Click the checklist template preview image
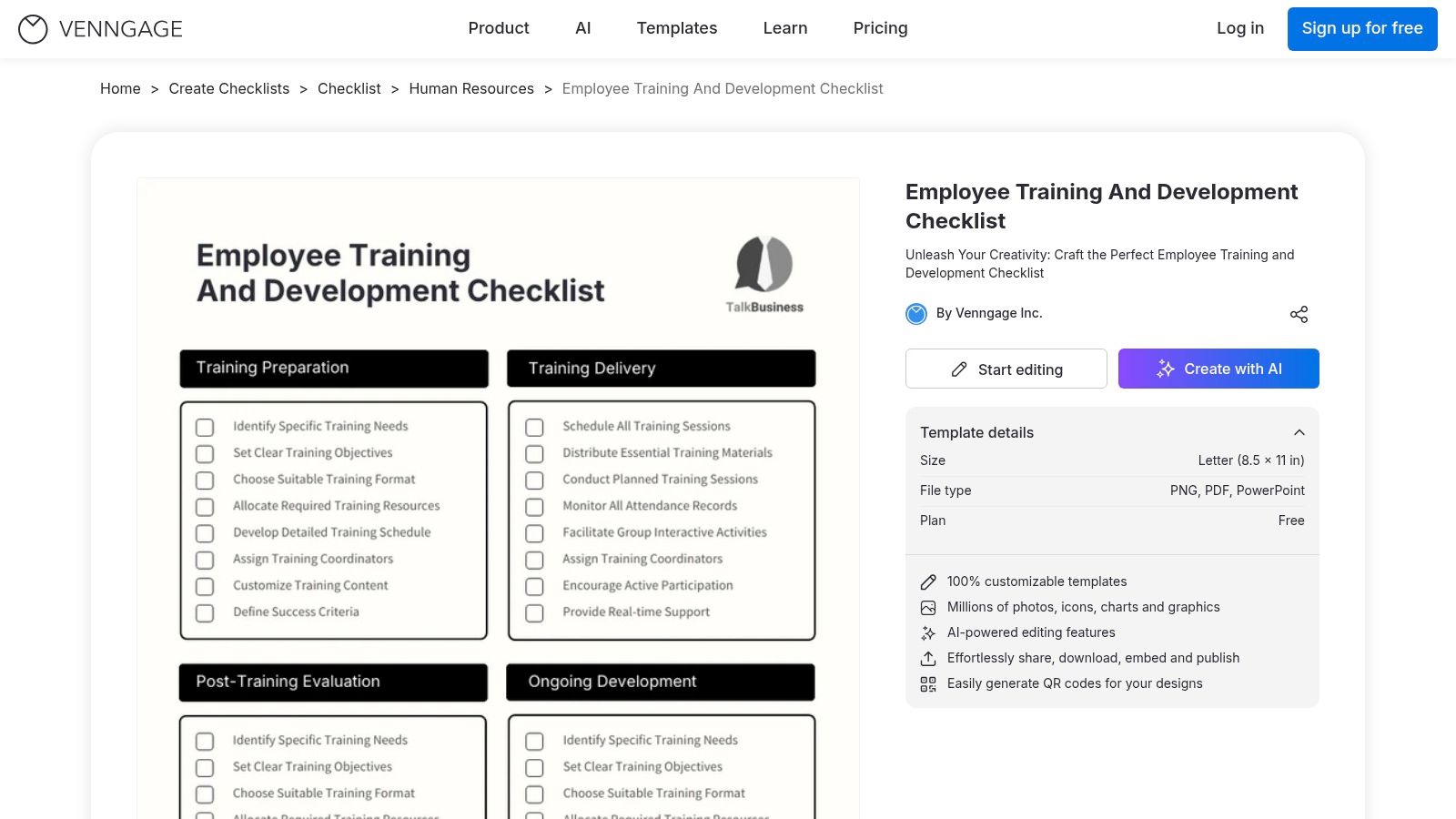Image resolution: width=1456 pixels, height=819 pixels. point(498,499)
